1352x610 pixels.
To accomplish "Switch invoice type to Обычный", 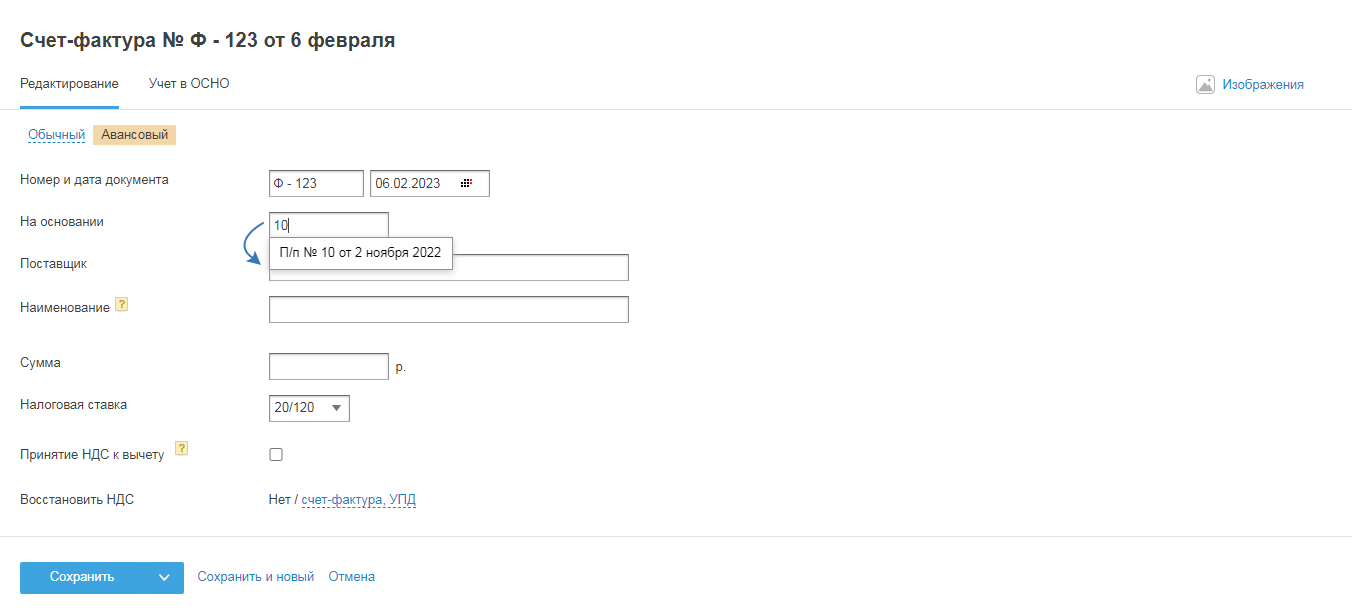I will pos(56,135).
